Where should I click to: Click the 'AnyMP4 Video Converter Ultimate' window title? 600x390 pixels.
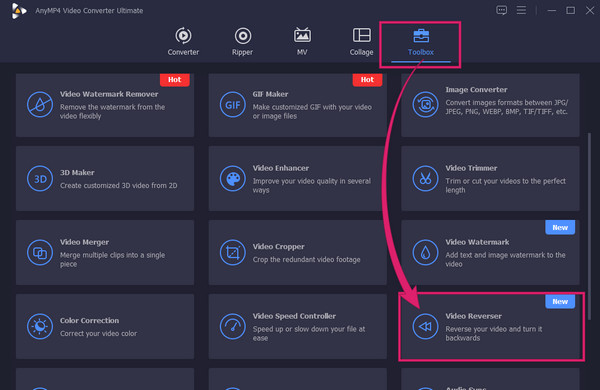[x=89, y=11]
